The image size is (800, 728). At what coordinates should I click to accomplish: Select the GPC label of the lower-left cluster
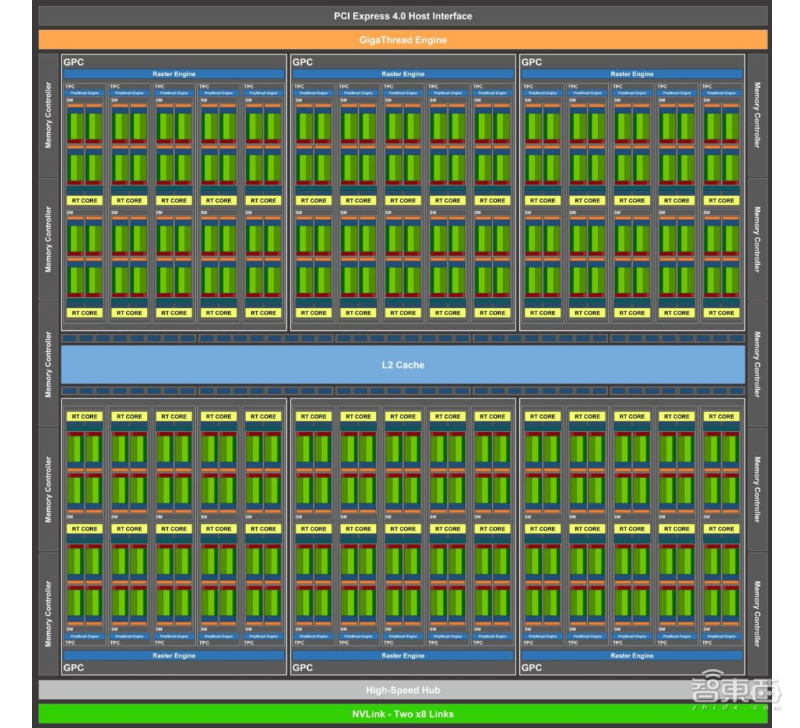point(73,667)
